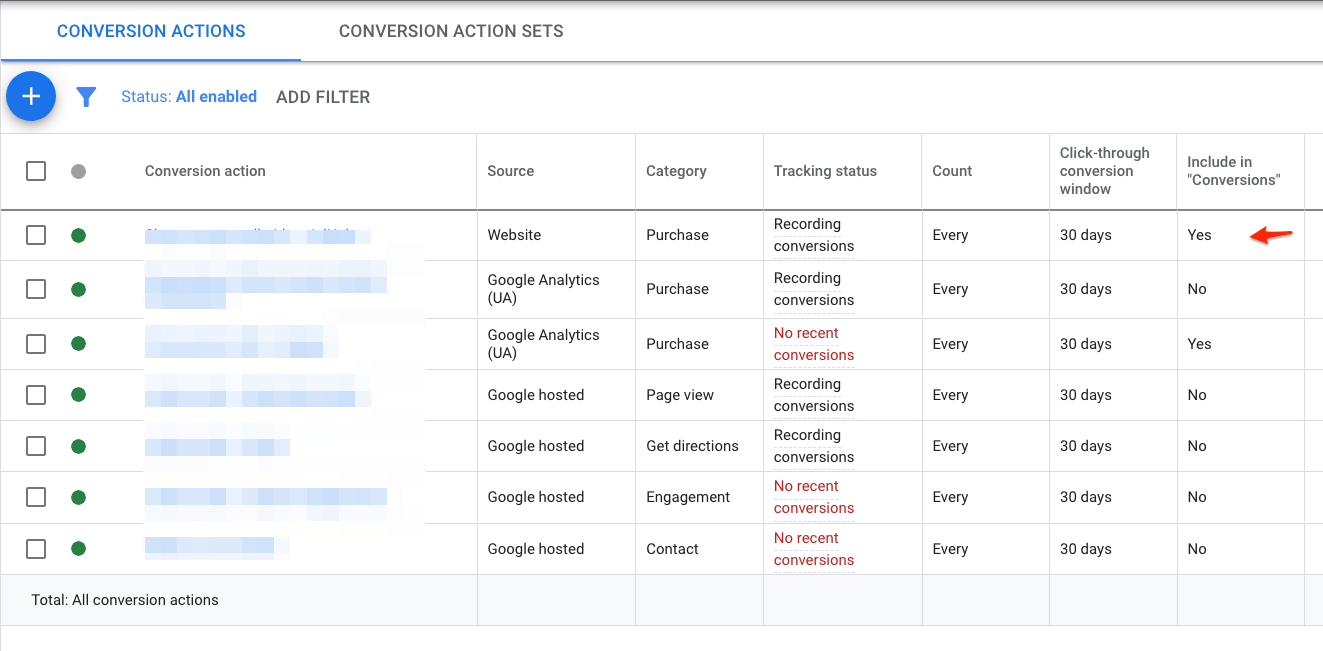The height and width of the screenshot is (651, 1323).
Task: Click Yes in the Website row
Action: pyautogui.click(x=1199, y=235)
